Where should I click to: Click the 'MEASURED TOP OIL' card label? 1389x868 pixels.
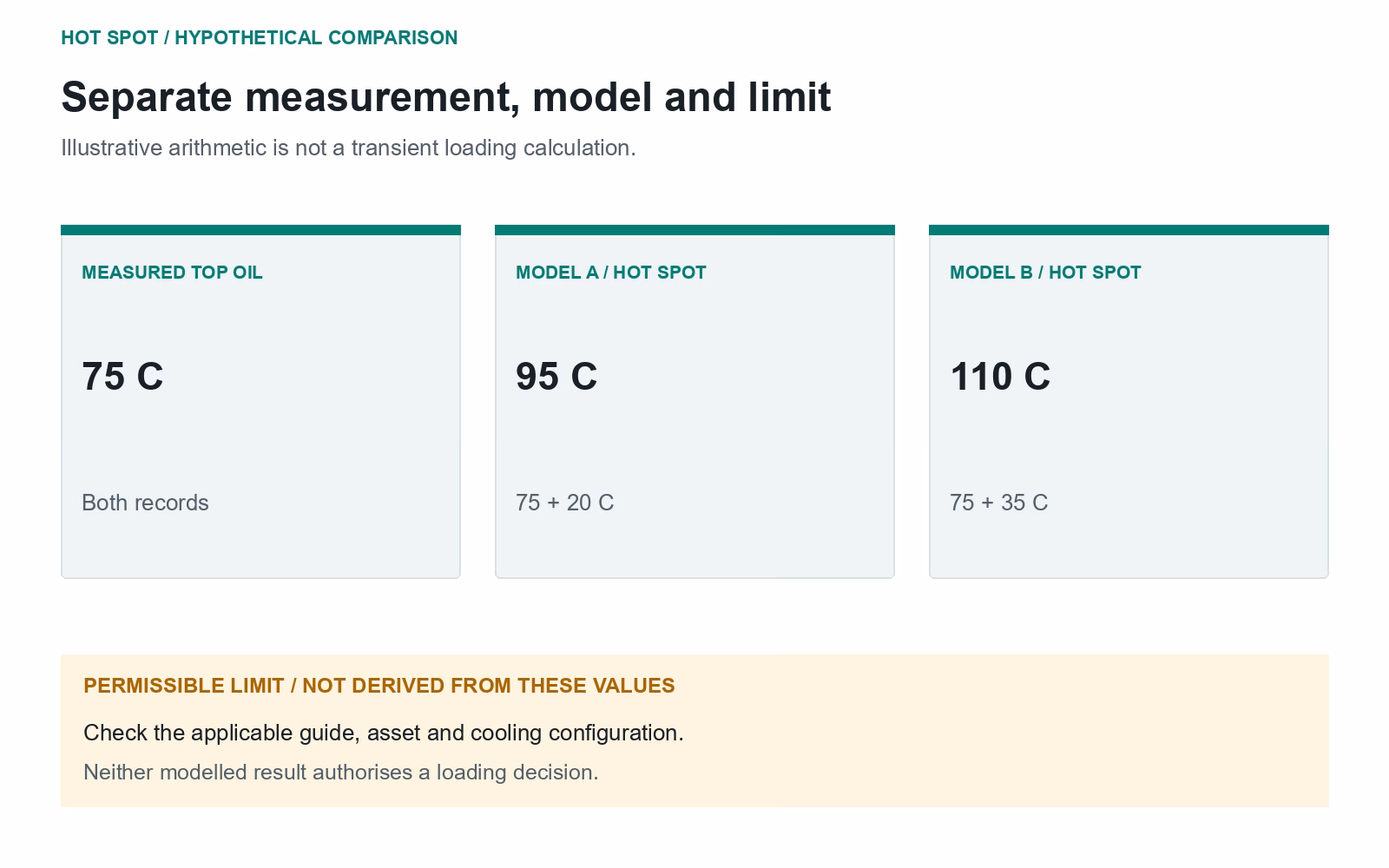pyautogui.click(x=172, y=273)
